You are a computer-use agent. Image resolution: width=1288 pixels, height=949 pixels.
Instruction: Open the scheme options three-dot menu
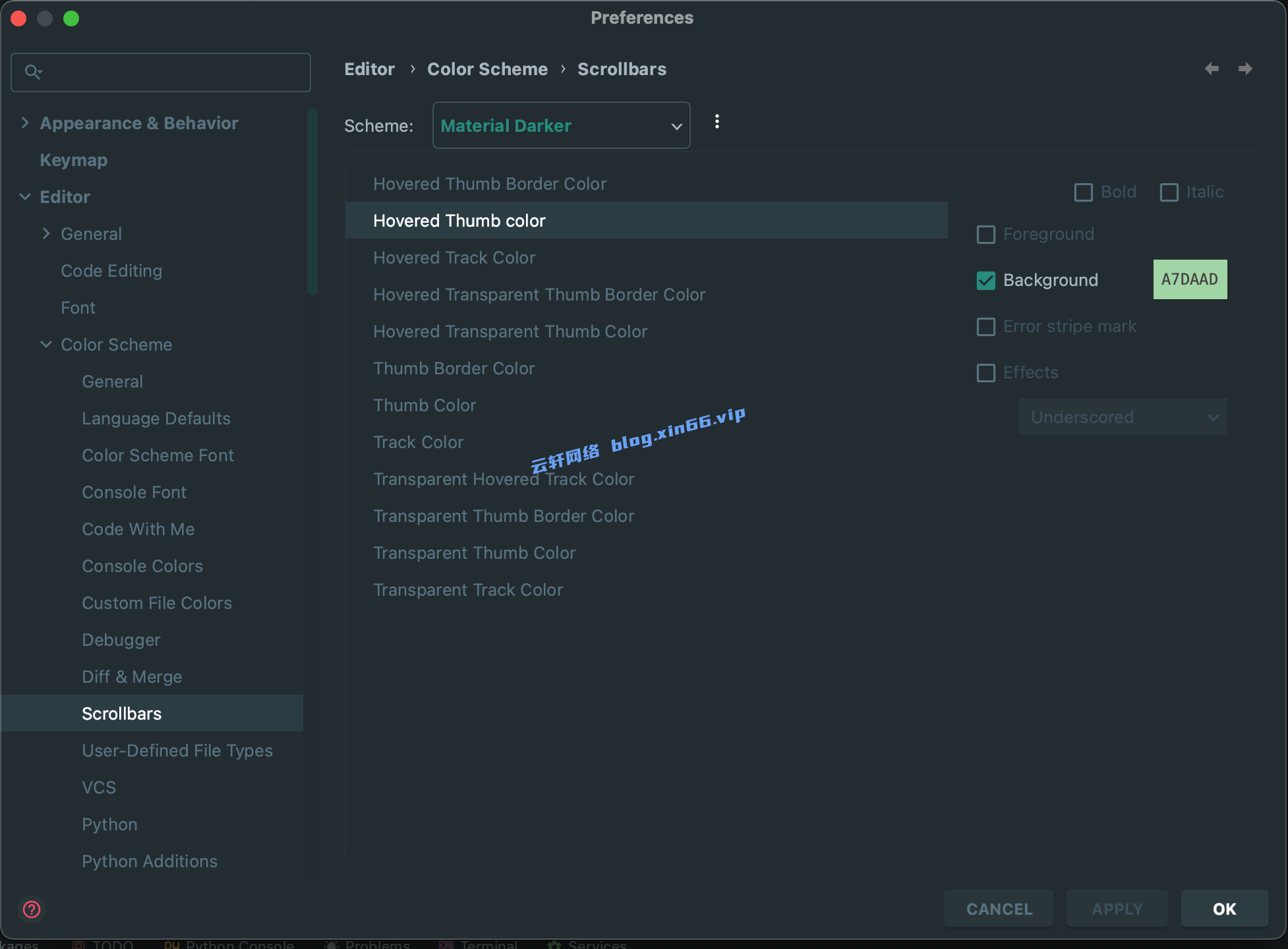[717, 122]
